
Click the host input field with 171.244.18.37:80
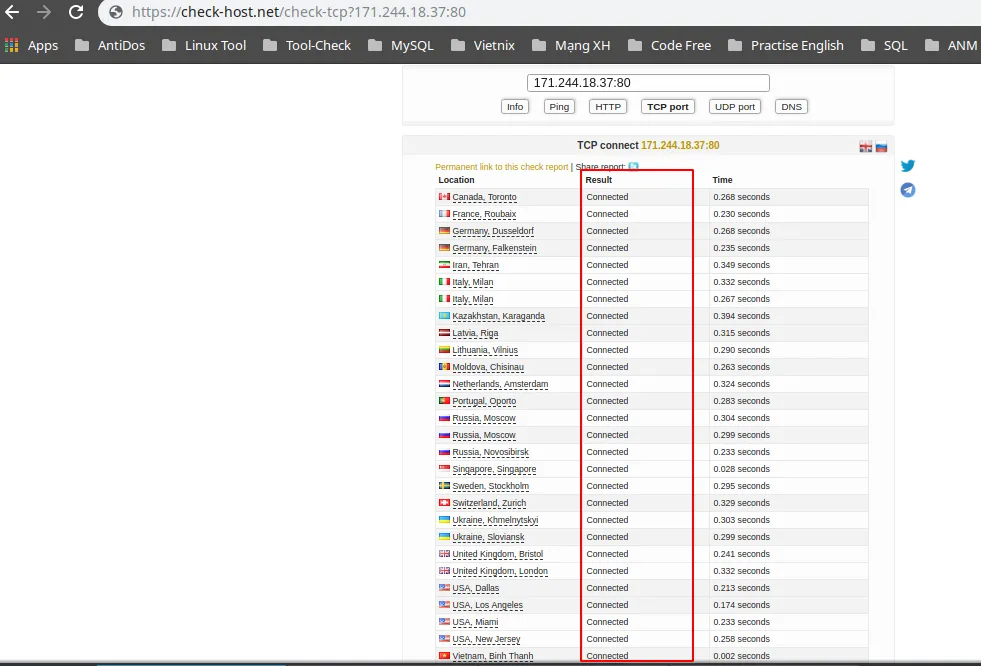(648, 83)
